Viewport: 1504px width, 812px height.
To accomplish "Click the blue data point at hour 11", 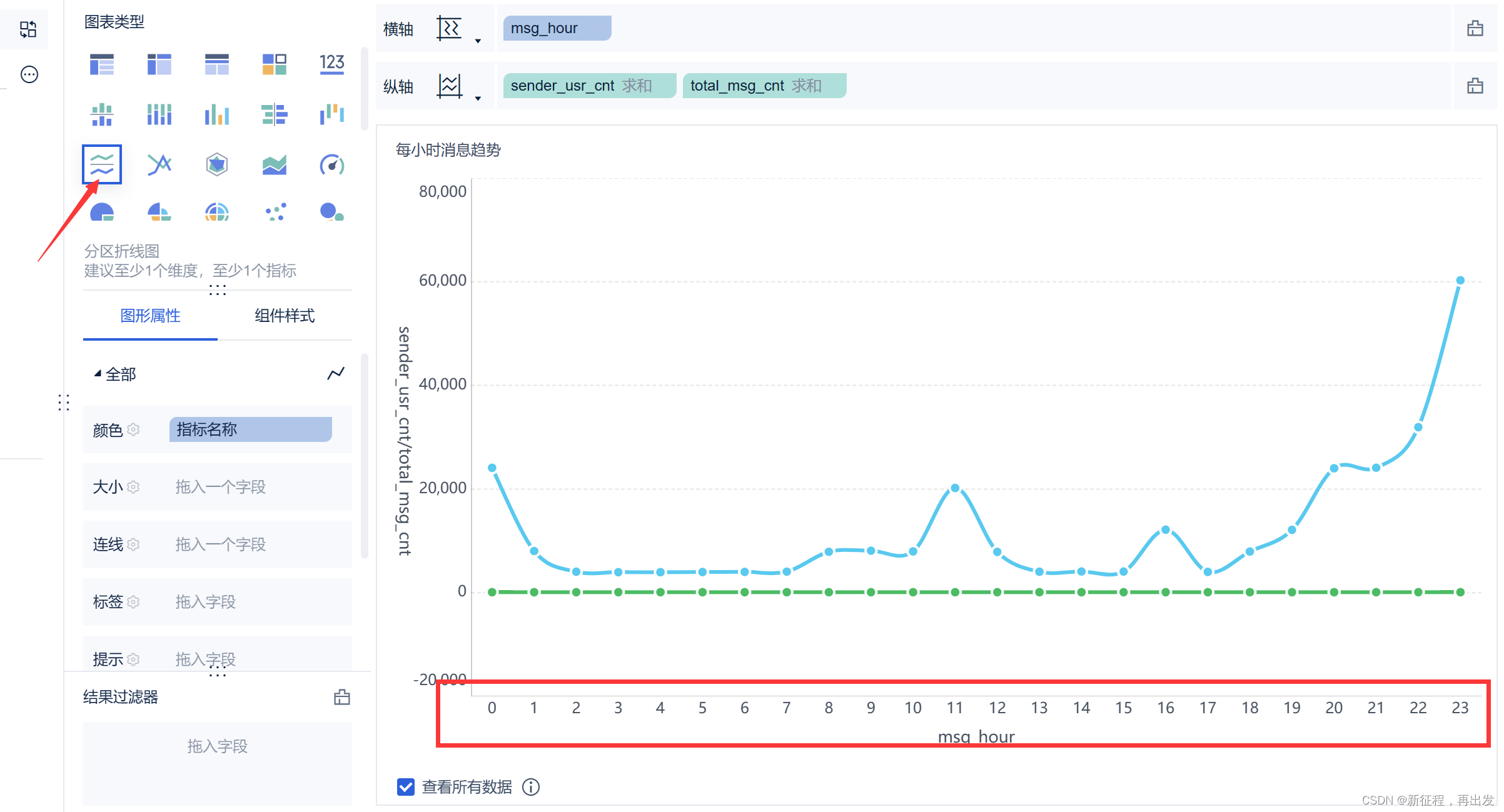I will tap(955, 488).
